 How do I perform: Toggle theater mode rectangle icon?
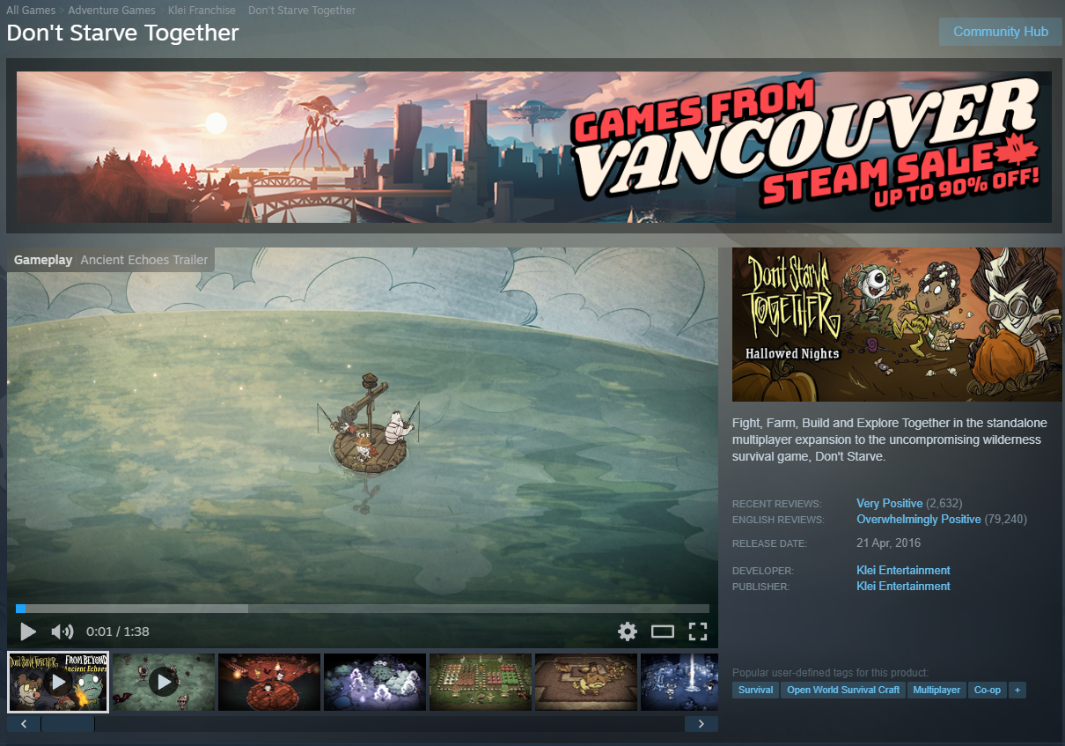click(x=662, y=632)
